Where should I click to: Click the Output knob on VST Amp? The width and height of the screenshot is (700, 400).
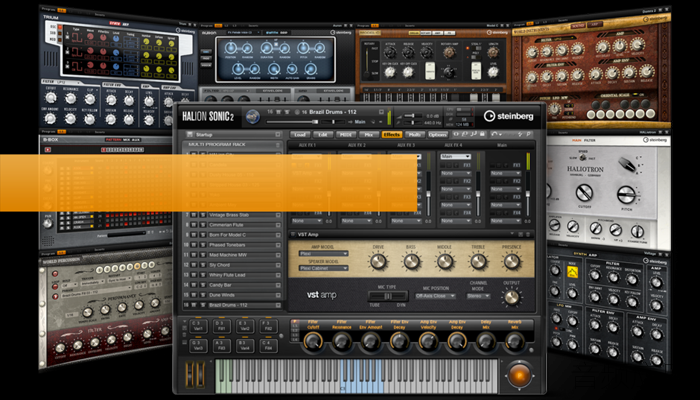point(512,297)
